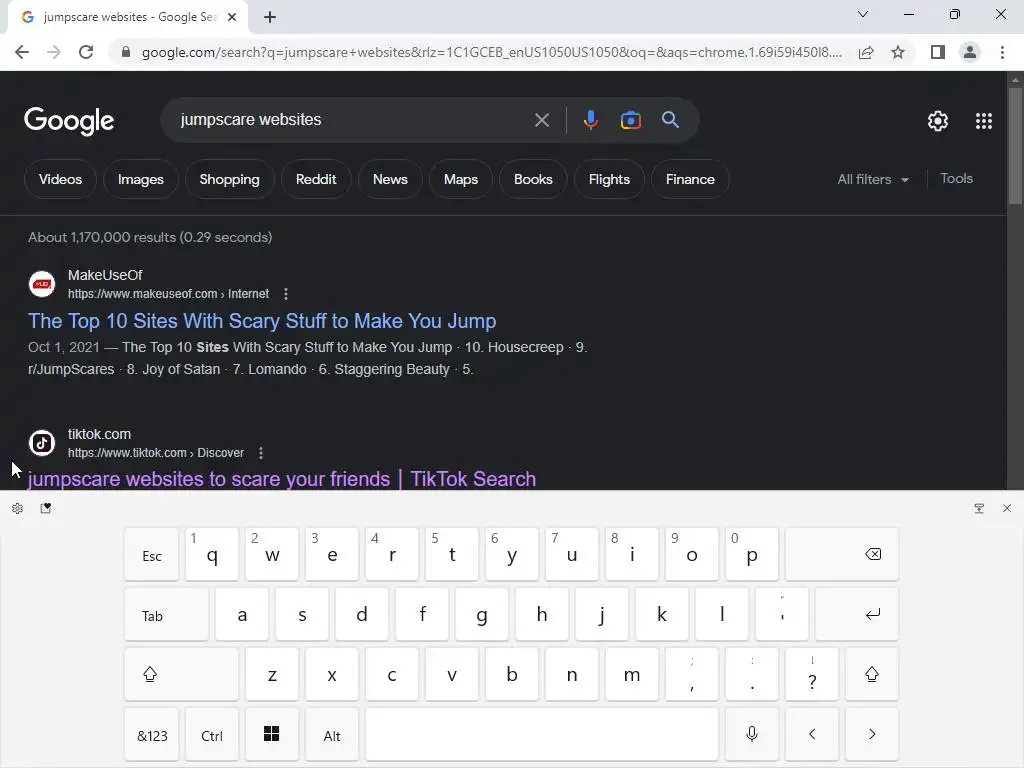Open the Chrome side panel

click(938, 52)
